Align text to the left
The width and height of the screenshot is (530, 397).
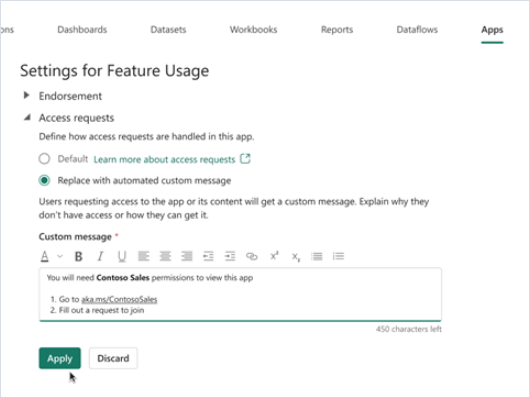tap(143, 256)
